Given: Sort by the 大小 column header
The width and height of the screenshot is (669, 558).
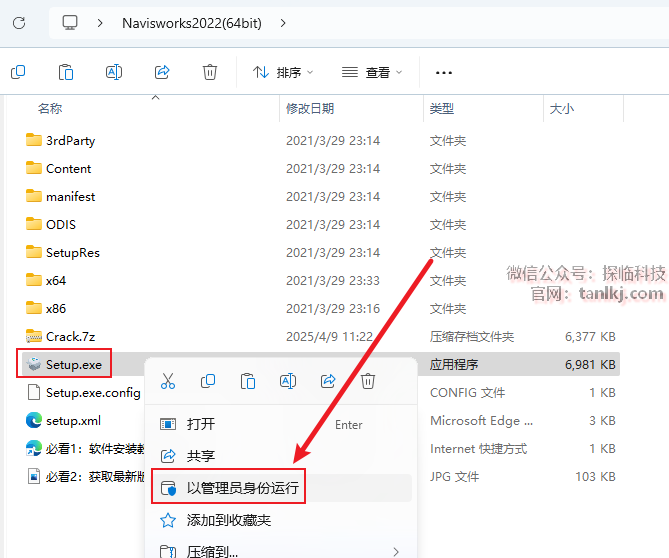Looking at the screenshot, I should (562, 109).
